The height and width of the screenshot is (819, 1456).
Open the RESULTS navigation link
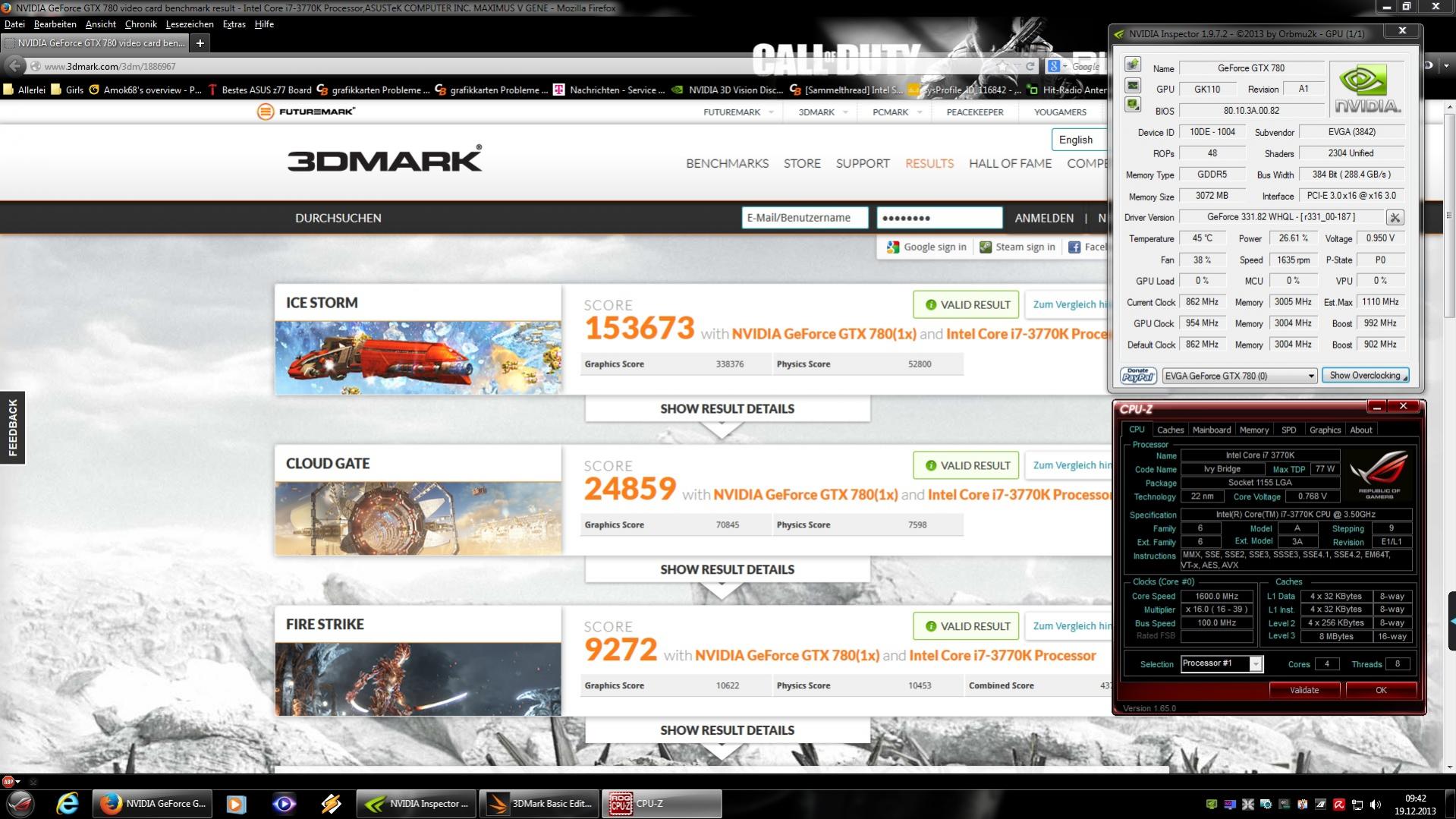coord(929,163)
